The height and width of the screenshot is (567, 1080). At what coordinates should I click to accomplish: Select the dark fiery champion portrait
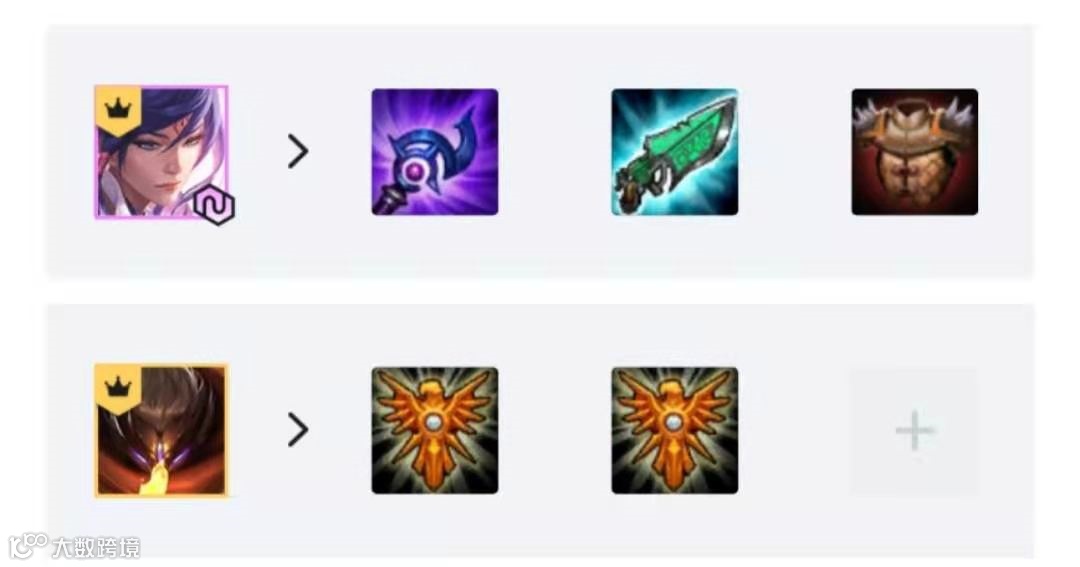pyautogui.click(x=161, y=430)
